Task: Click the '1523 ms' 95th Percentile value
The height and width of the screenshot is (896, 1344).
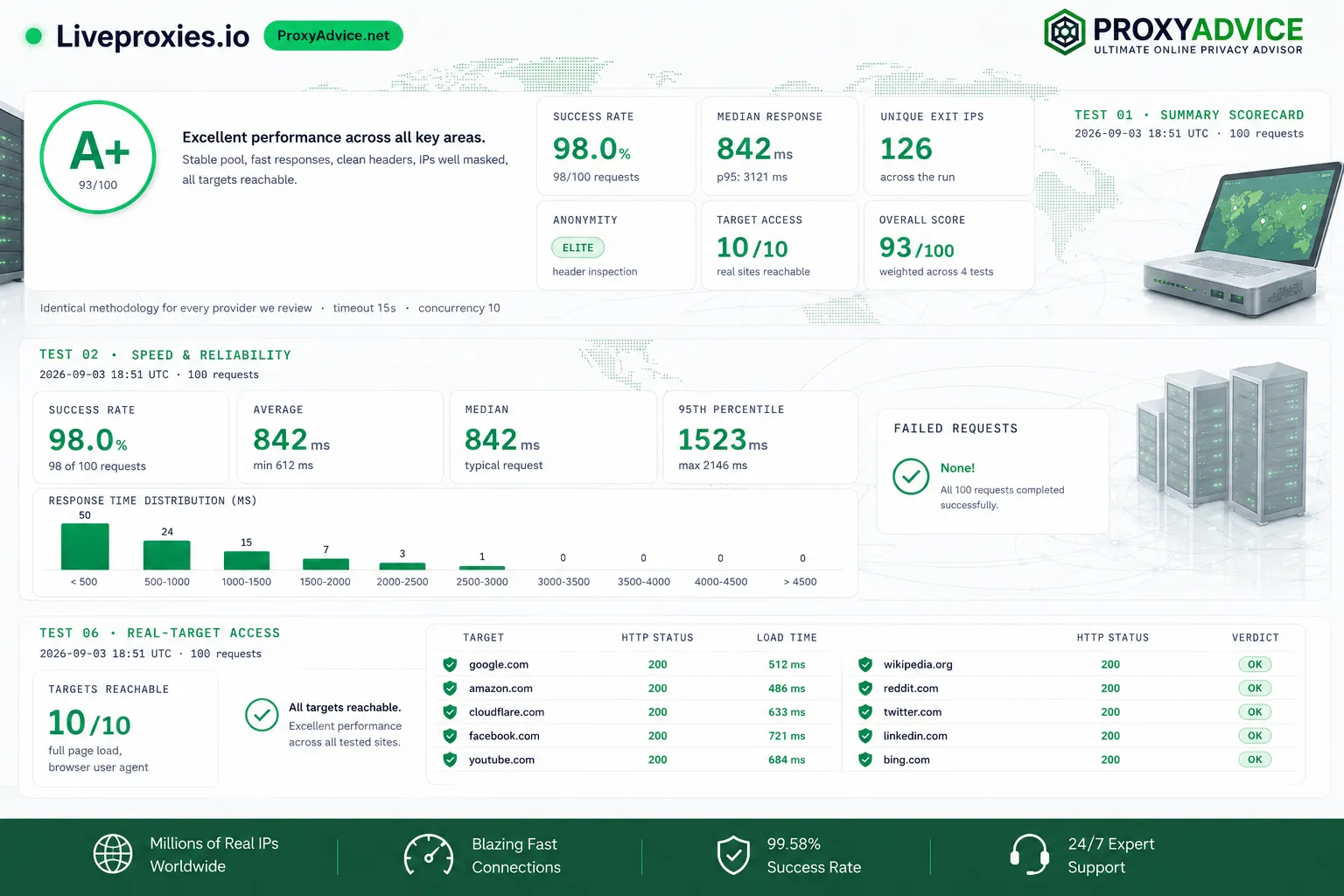Action: (723, 439)
